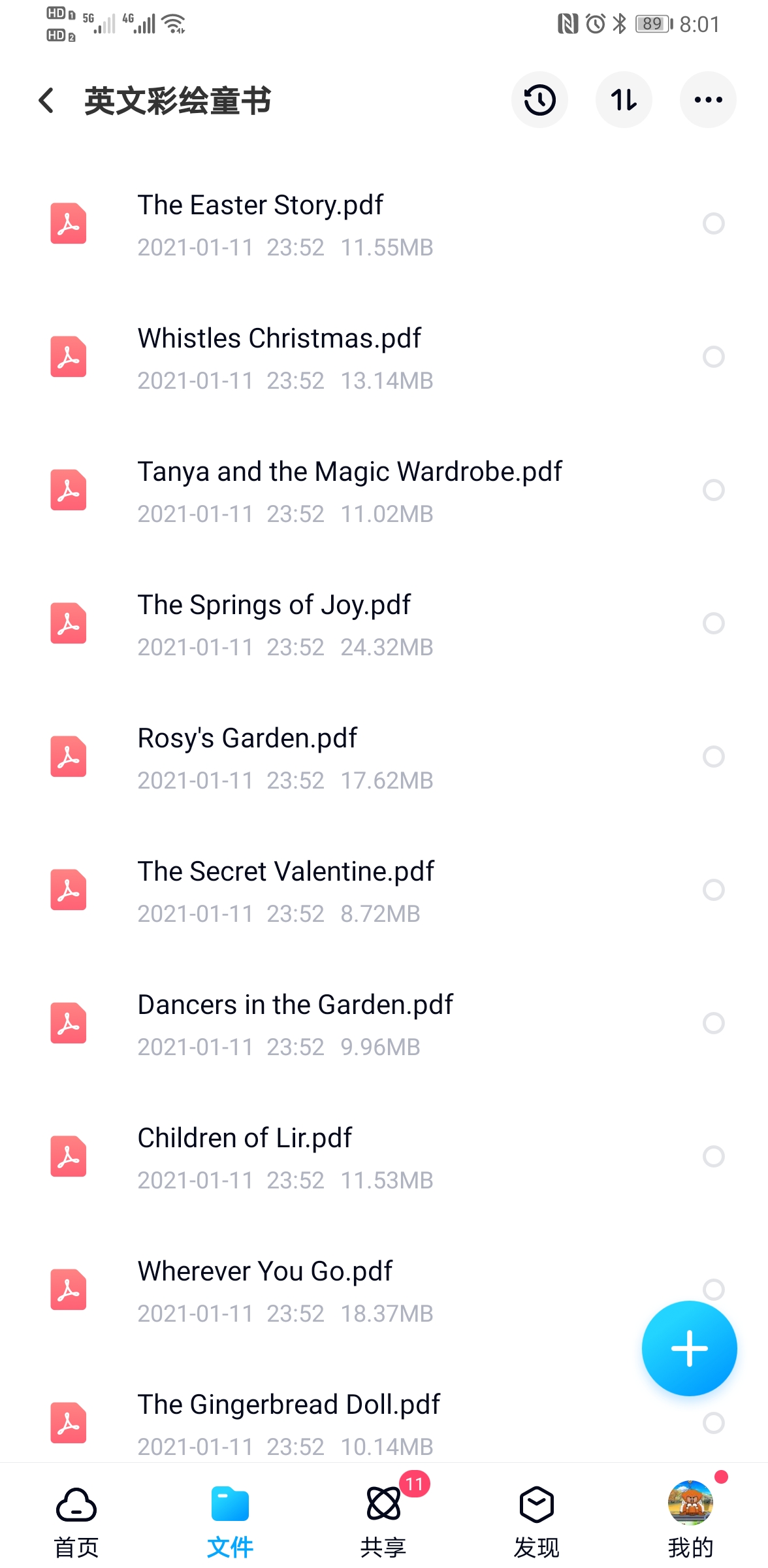Image resolution: width=768 pixels, height=1568 pixels.
Task: Open the three-dots more options menu
Action: tap(708, 100)
